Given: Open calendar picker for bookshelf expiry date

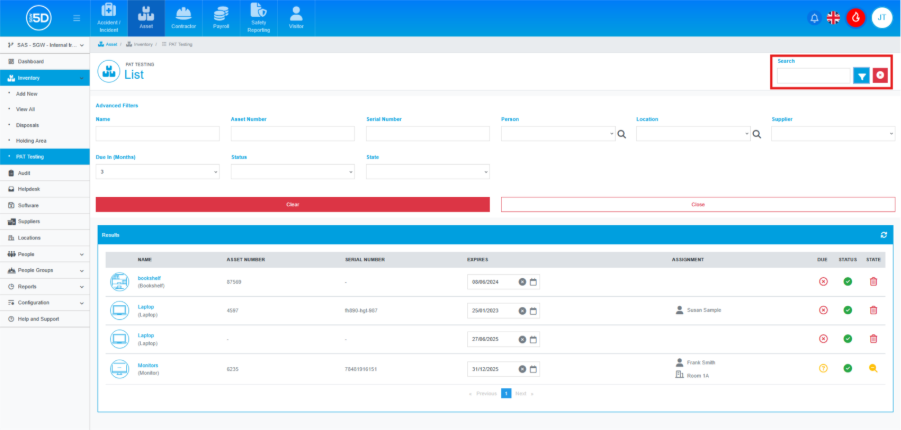Looking at the screenshot, I should [x=534, y=282].
